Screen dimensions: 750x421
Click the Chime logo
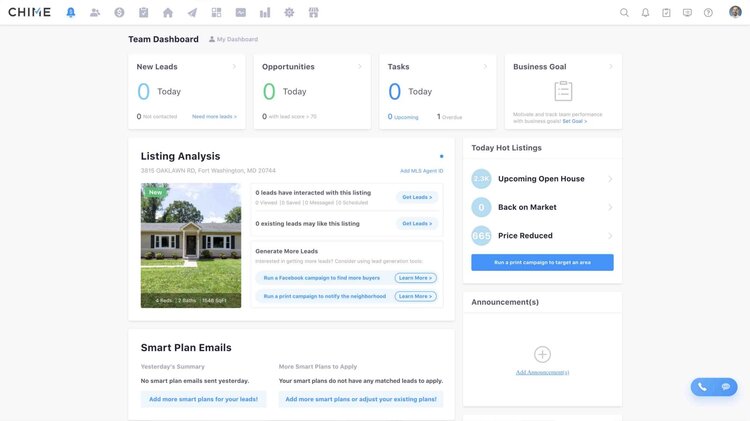pyautogui.click(x=29, y=12)
